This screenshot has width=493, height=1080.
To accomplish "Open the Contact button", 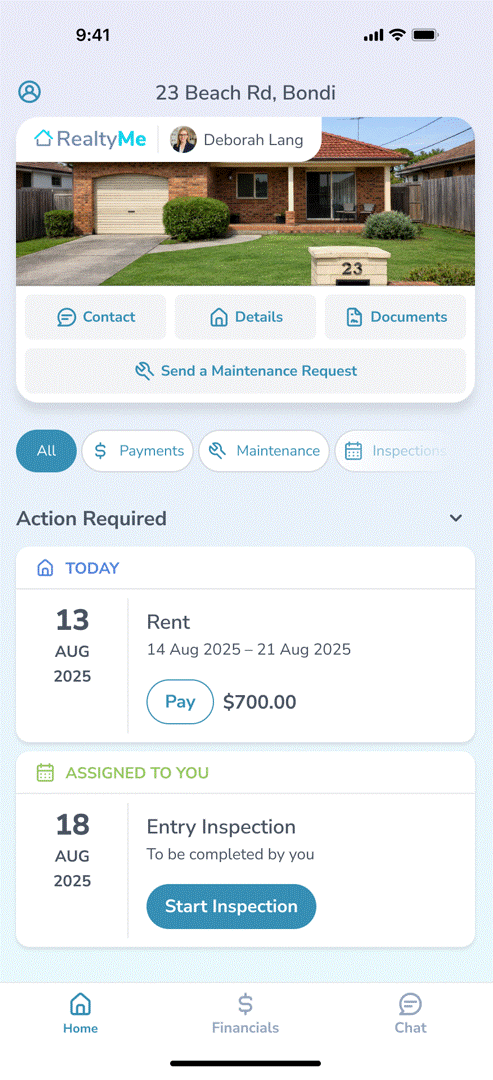I will click(96, 317).
